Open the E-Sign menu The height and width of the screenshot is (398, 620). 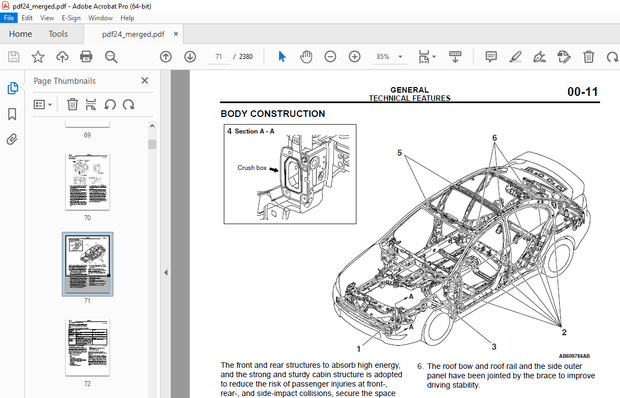point(71,18)
